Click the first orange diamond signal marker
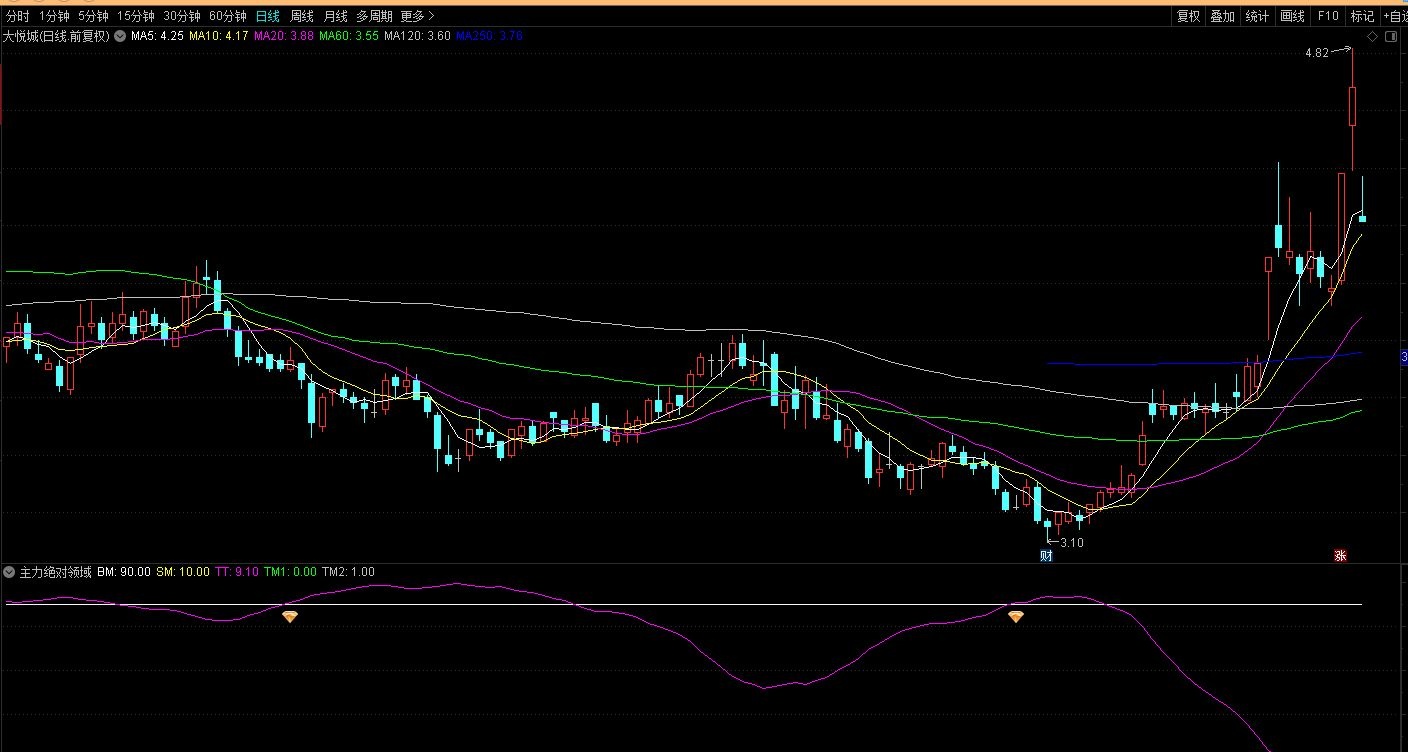 [290, 617]
